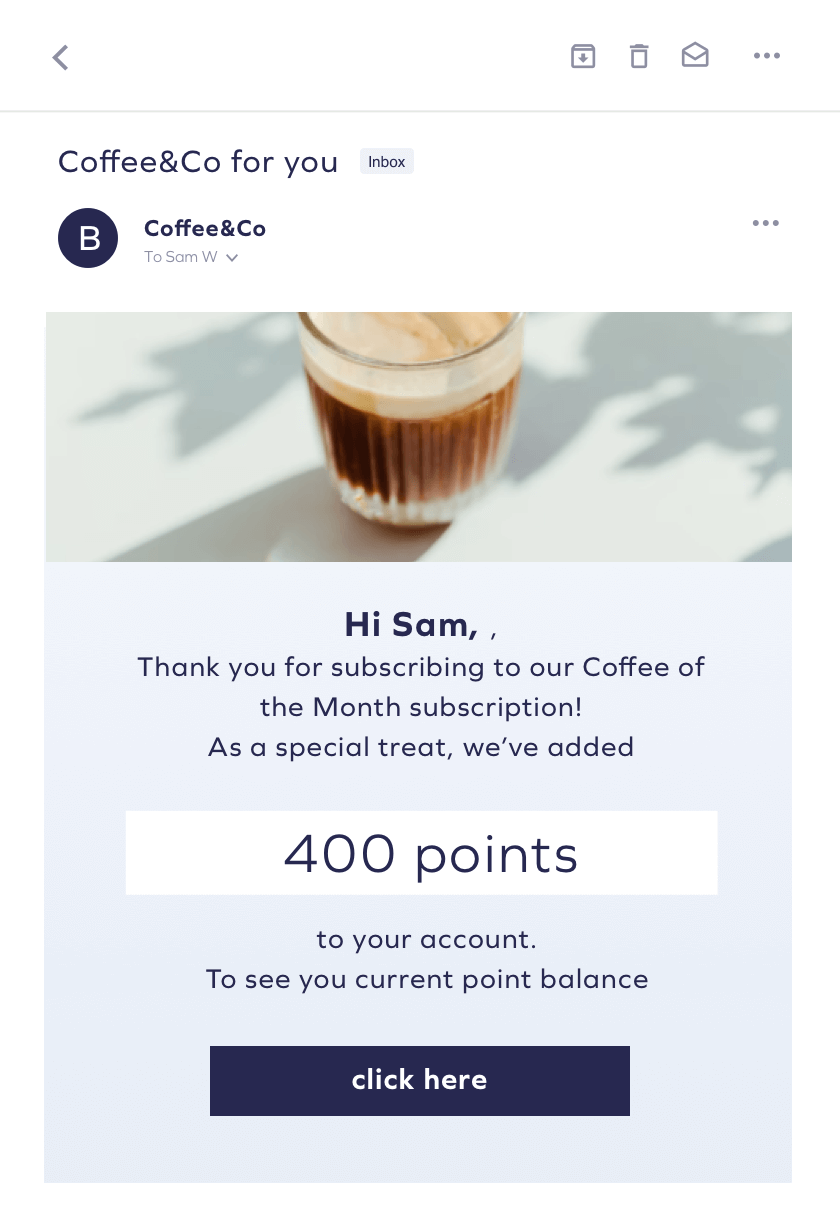Viewport: 840px width, 1226px height.
Task: Open the iced coffee banner image
Action: pyautogui.click(x=418, y=436)
